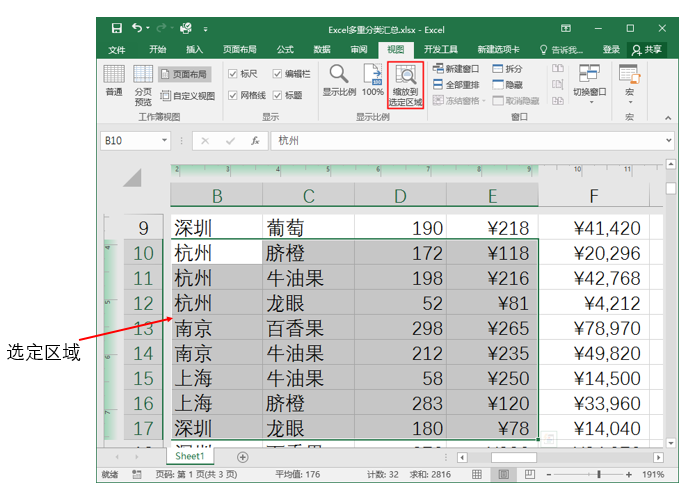Click the macro recording icon in status bar

coord(137,474)
